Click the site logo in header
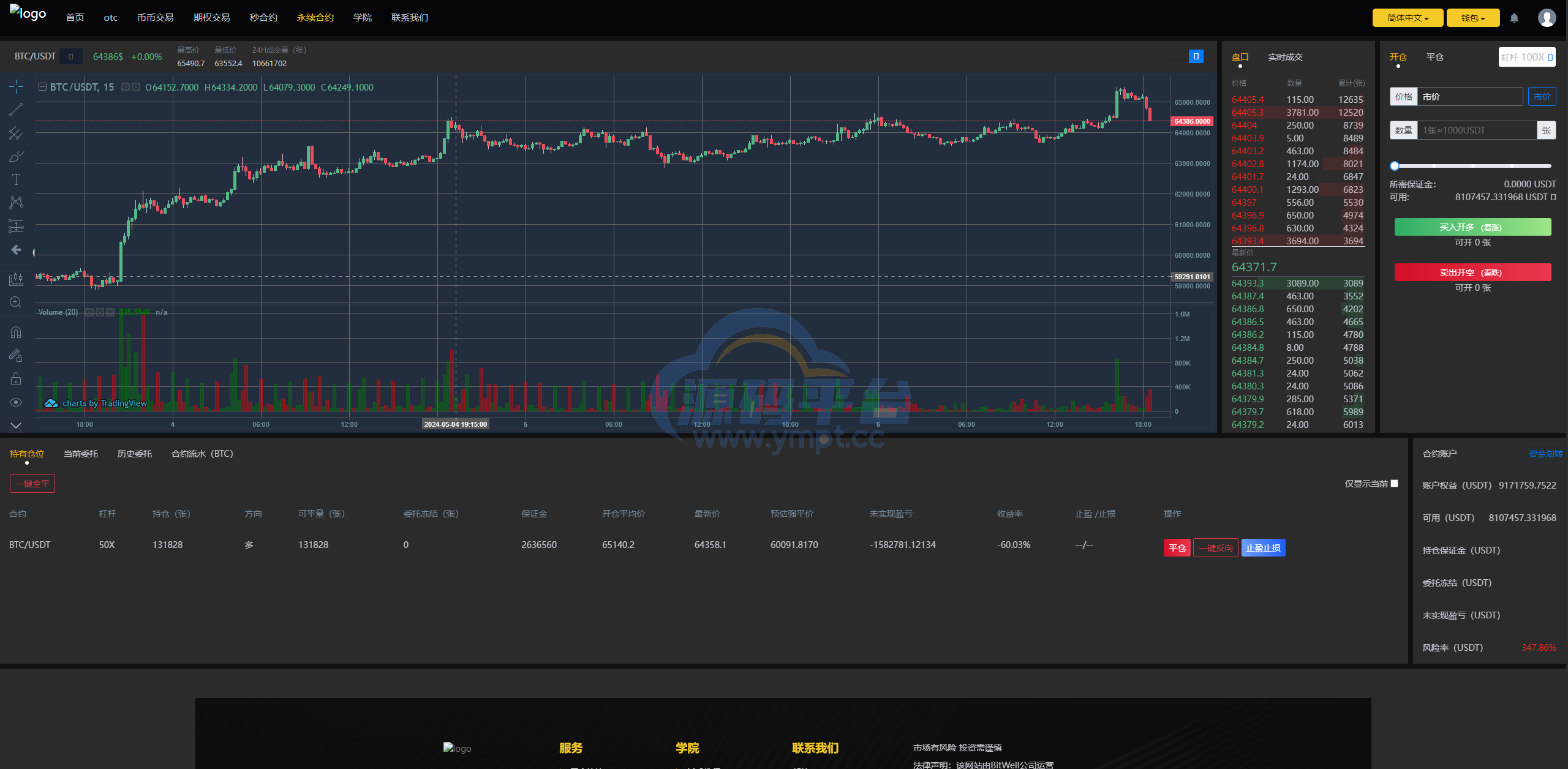1568x769 pixels. [28, 13]
